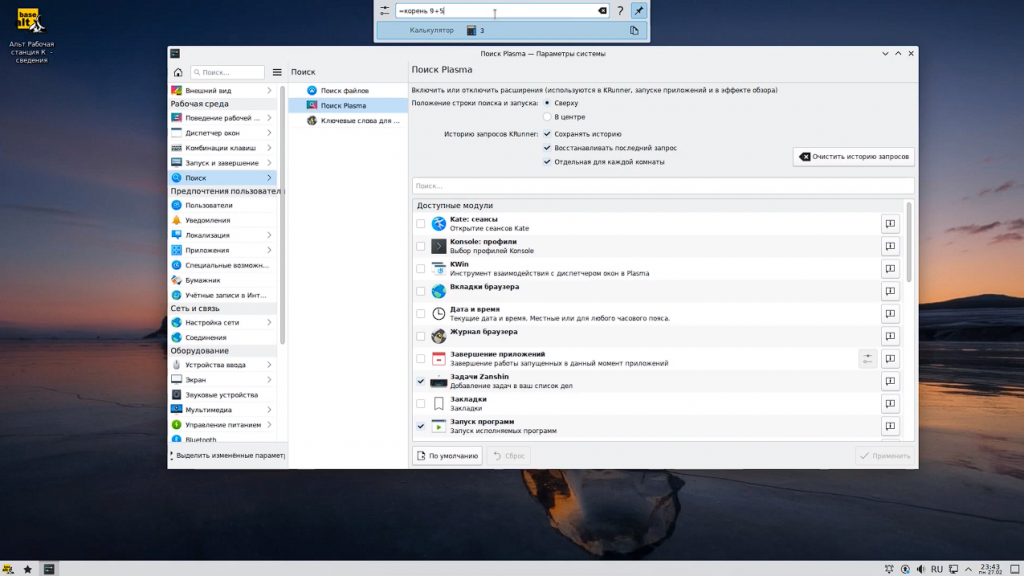The image size is (1024, 576).
Task: Enable Kate: сеансы module checkbox
Action: click(x=421, y=223)
